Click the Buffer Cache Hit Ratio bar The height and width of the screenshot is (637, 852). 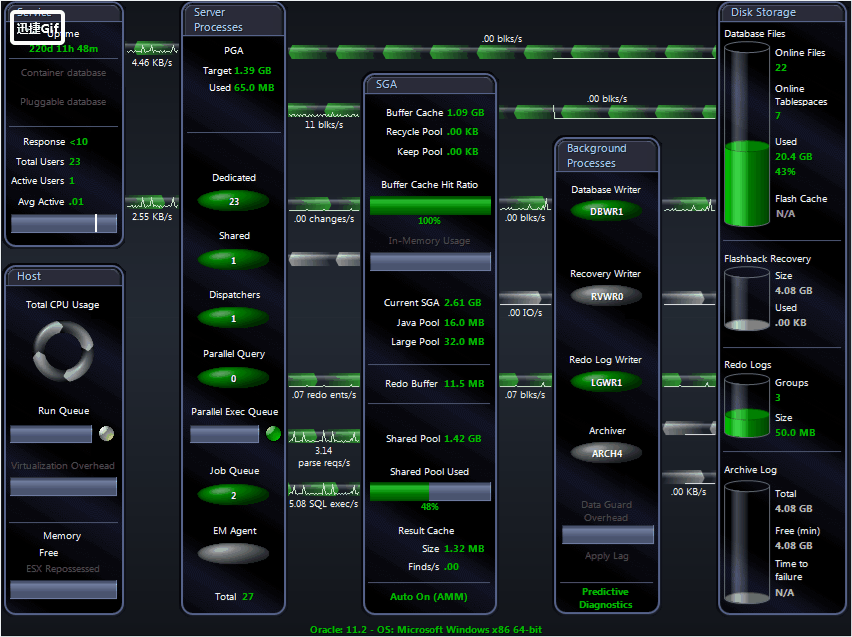430,206
